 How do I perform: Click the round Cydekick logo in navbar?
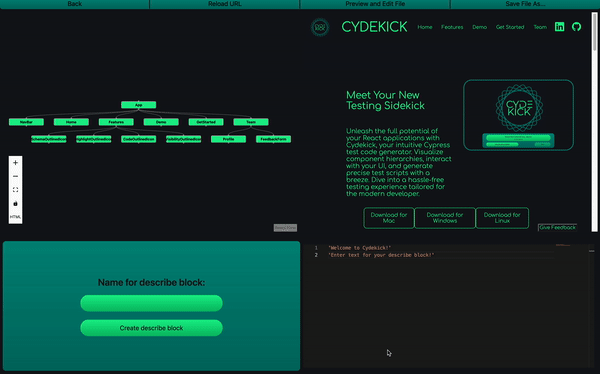[x=320, y=27]
